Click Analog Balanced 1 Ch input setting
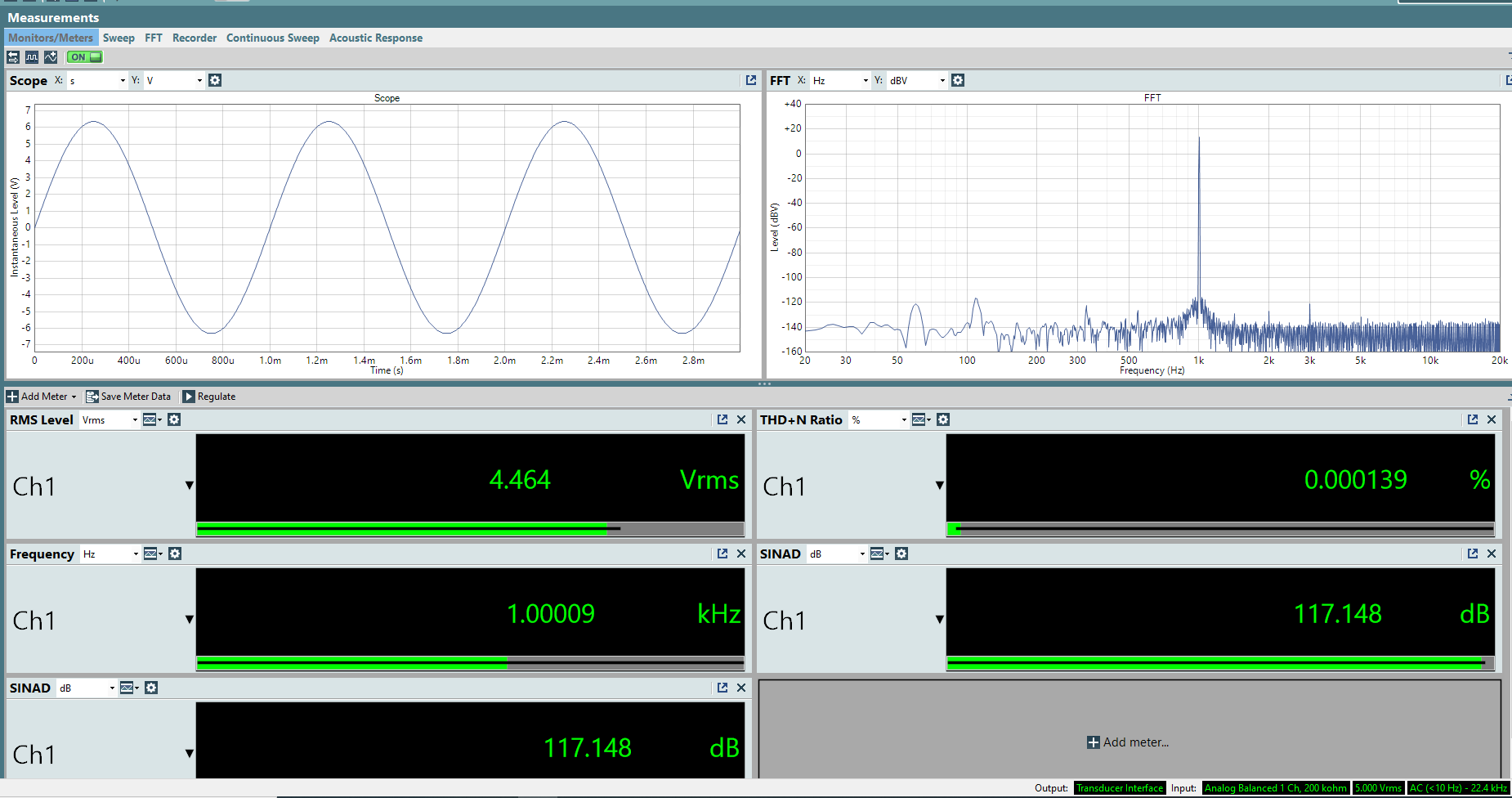The height and width of the screenshot is (798, 1512). point(1276,788)
